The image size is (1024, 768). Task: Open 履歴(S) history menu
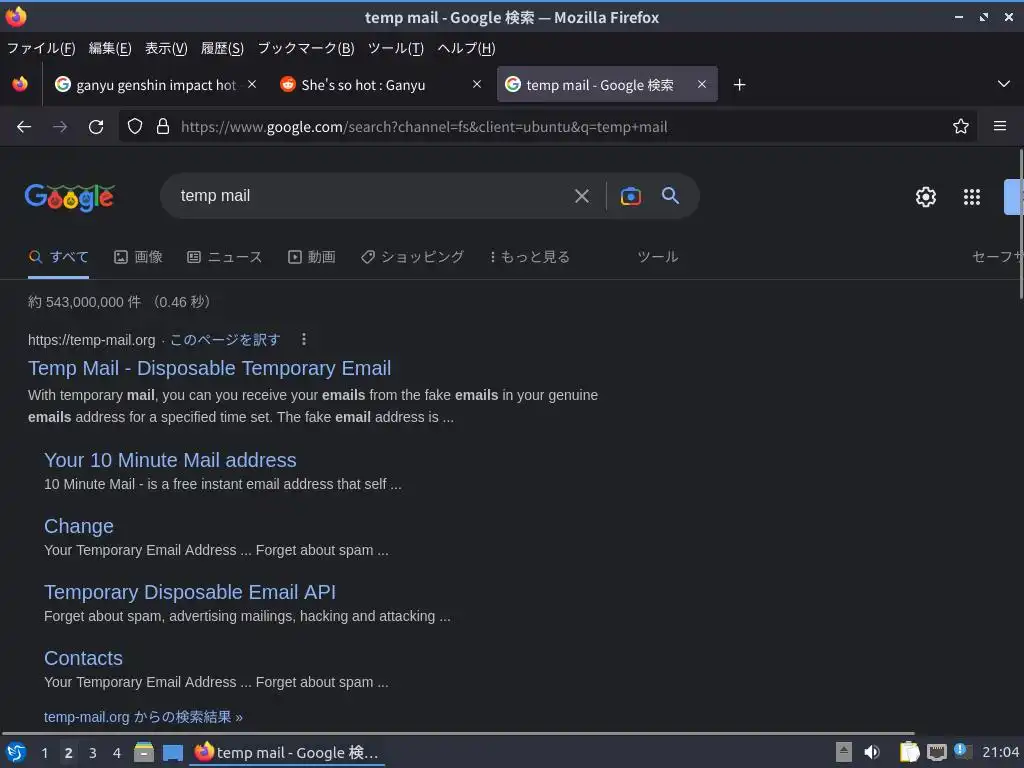[222, 48]
